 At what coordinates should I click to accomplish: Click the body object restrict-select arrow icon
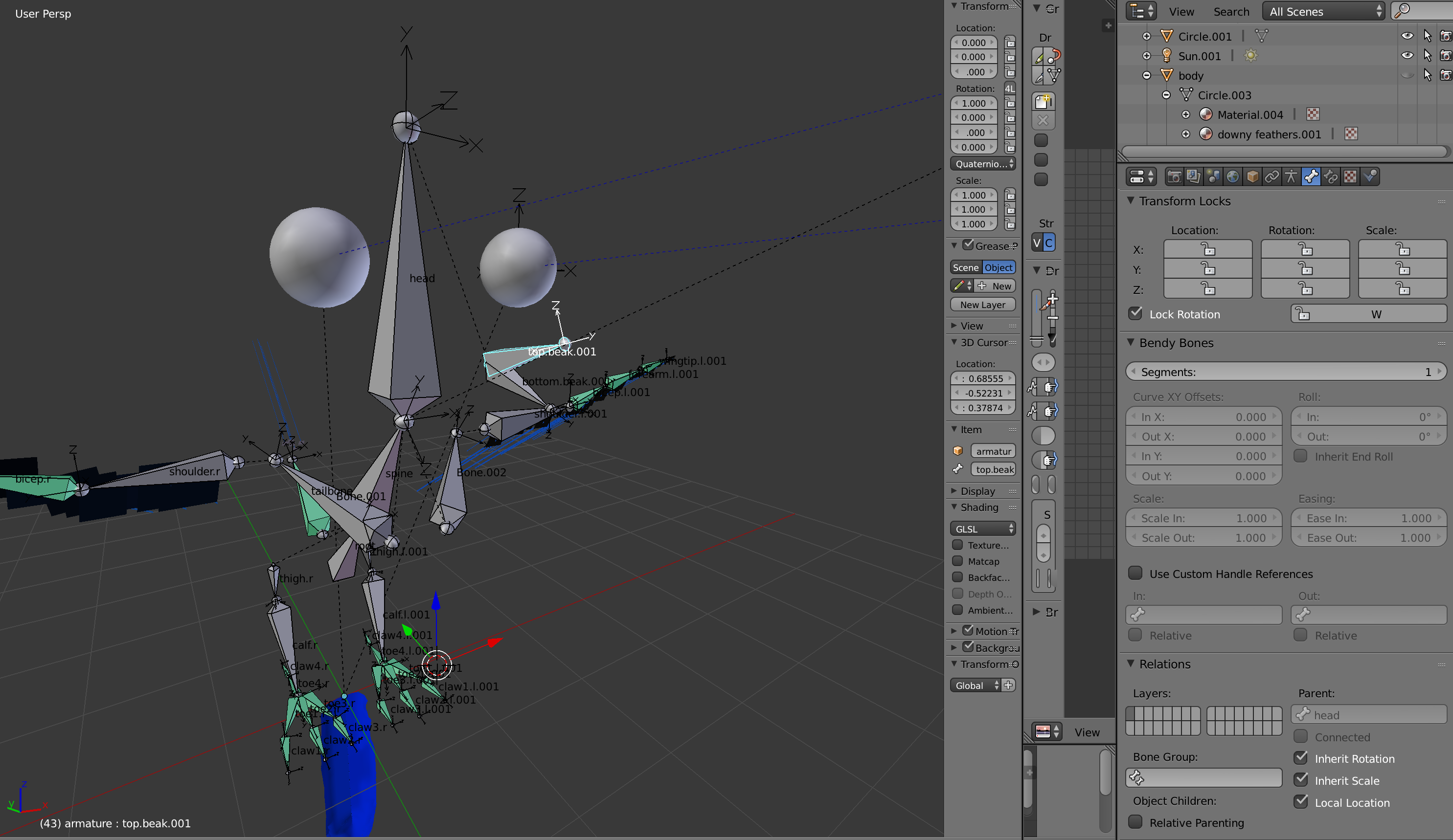pos(1427,75)
